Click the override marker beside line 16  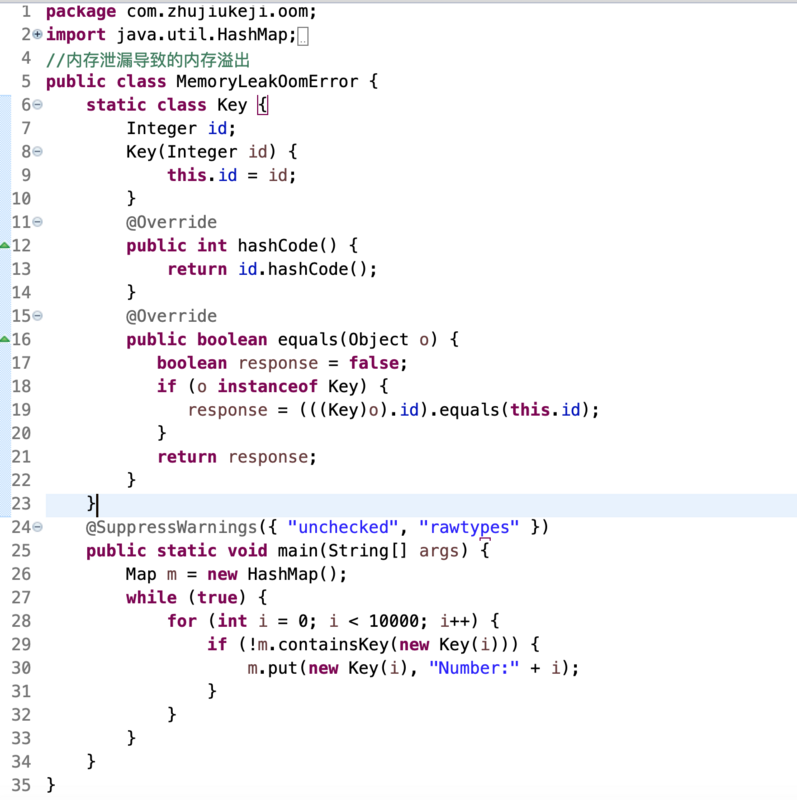pyautogui.click(x=5, y=339)
